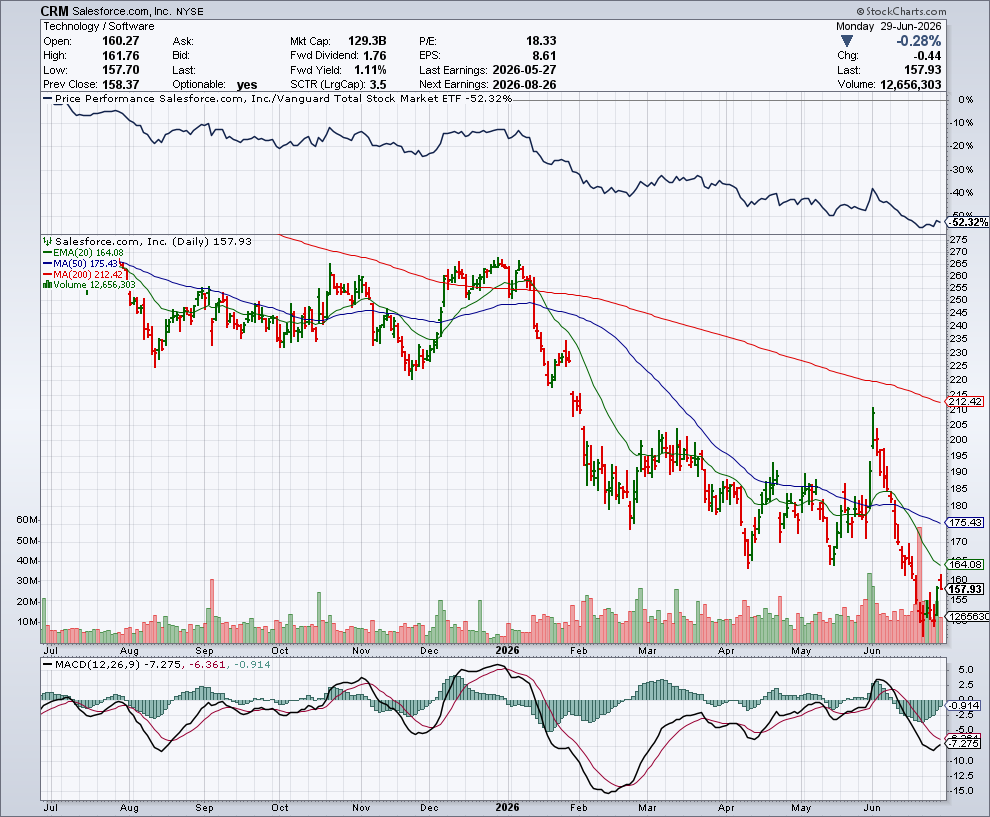Click the 157.93 last price axis tag
The width and height of the screenshot is (990, 817).
[x=965, y=589]
